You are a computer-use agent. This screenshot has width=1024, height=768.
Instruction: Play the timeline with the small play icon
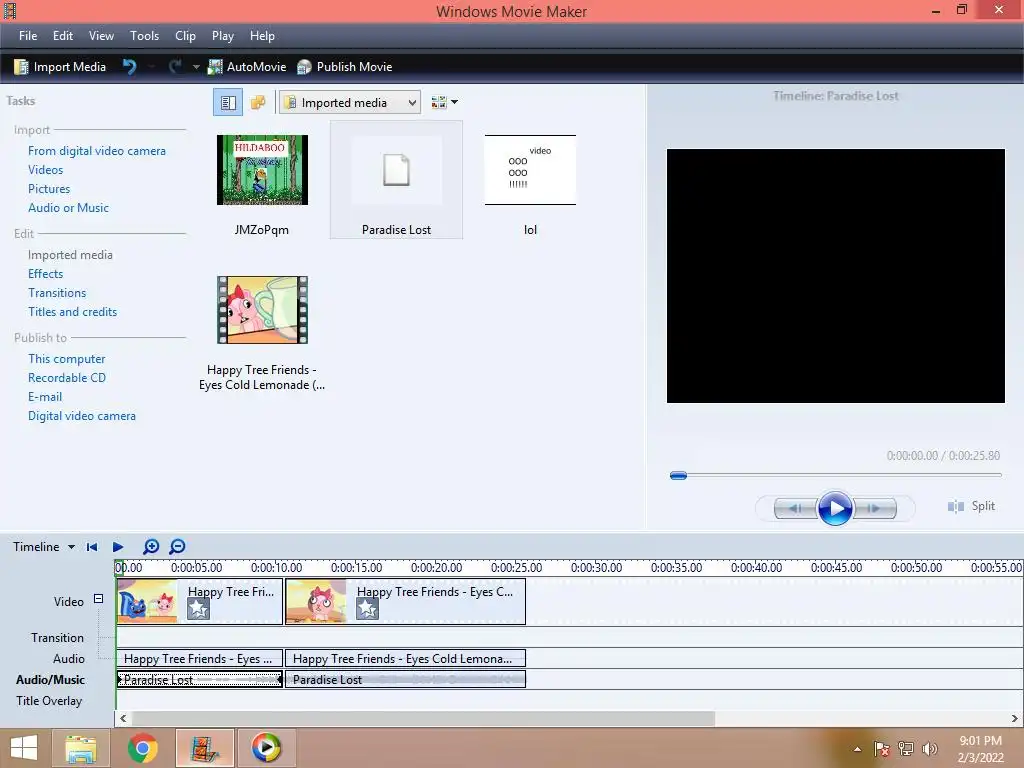[x=118, y=547]
